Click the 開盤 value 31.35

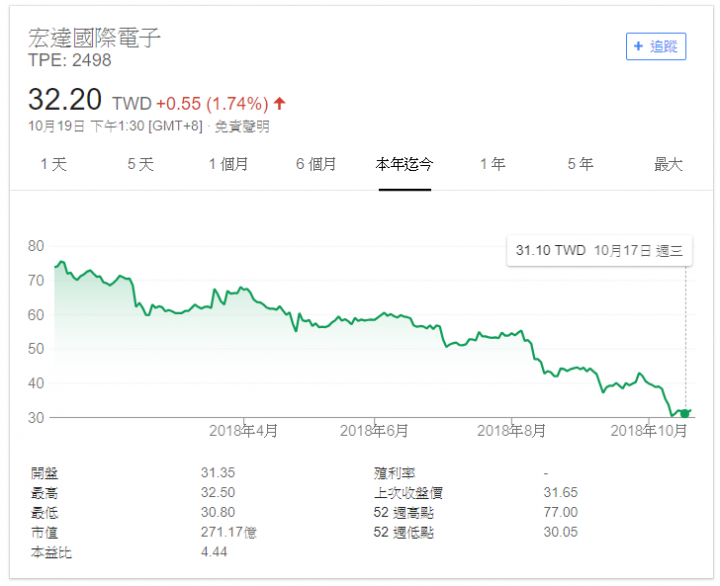click(218, 473)
